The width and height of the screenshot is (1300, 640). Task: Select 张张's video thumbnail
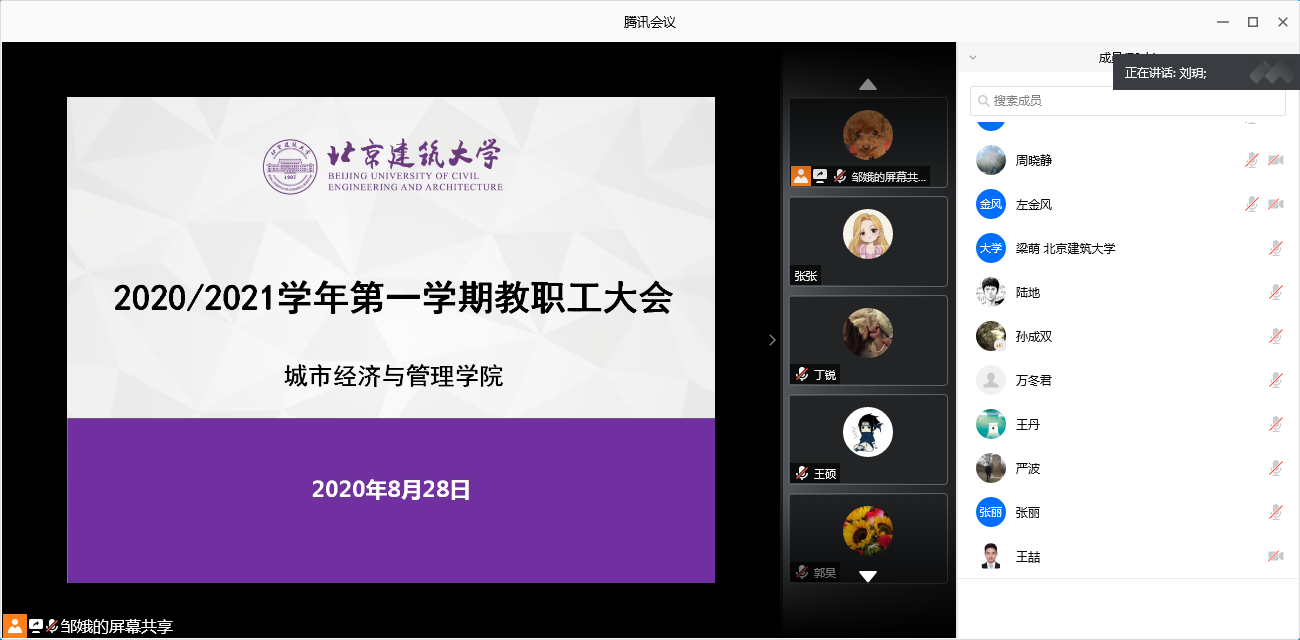867,241
